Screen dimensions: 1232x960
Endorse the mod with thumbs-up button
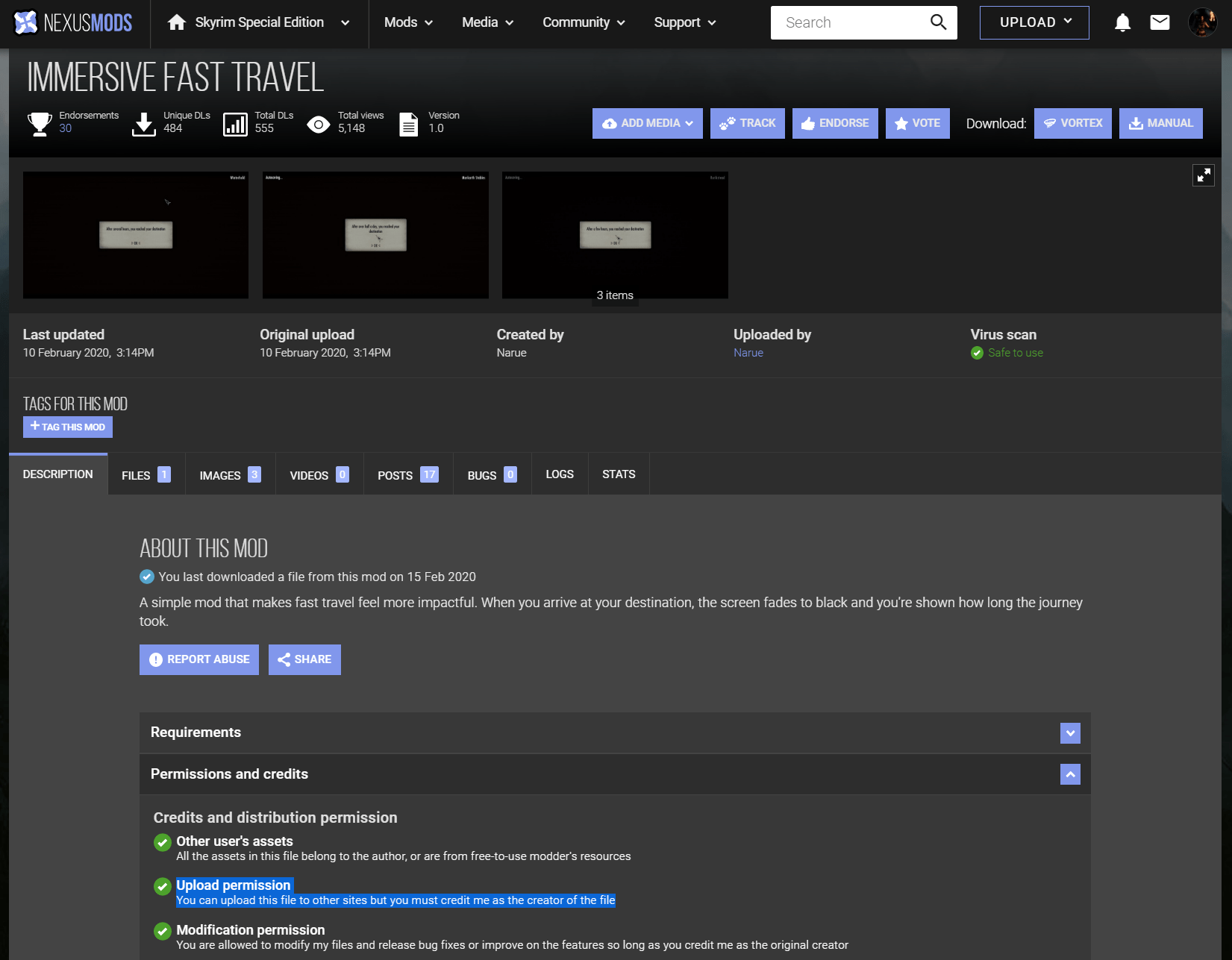834,123
